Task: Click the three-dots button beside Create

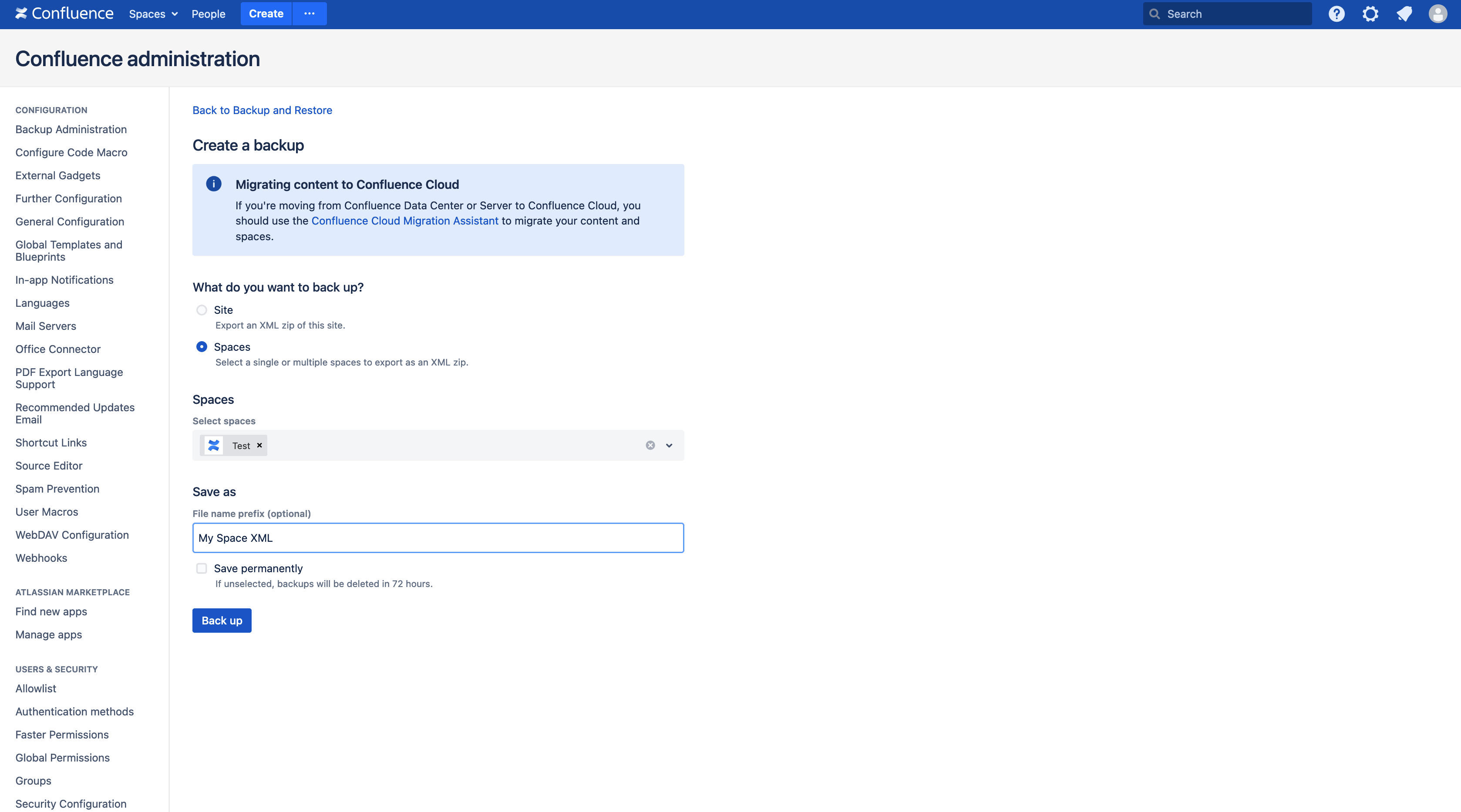Action: click(309, 13)
